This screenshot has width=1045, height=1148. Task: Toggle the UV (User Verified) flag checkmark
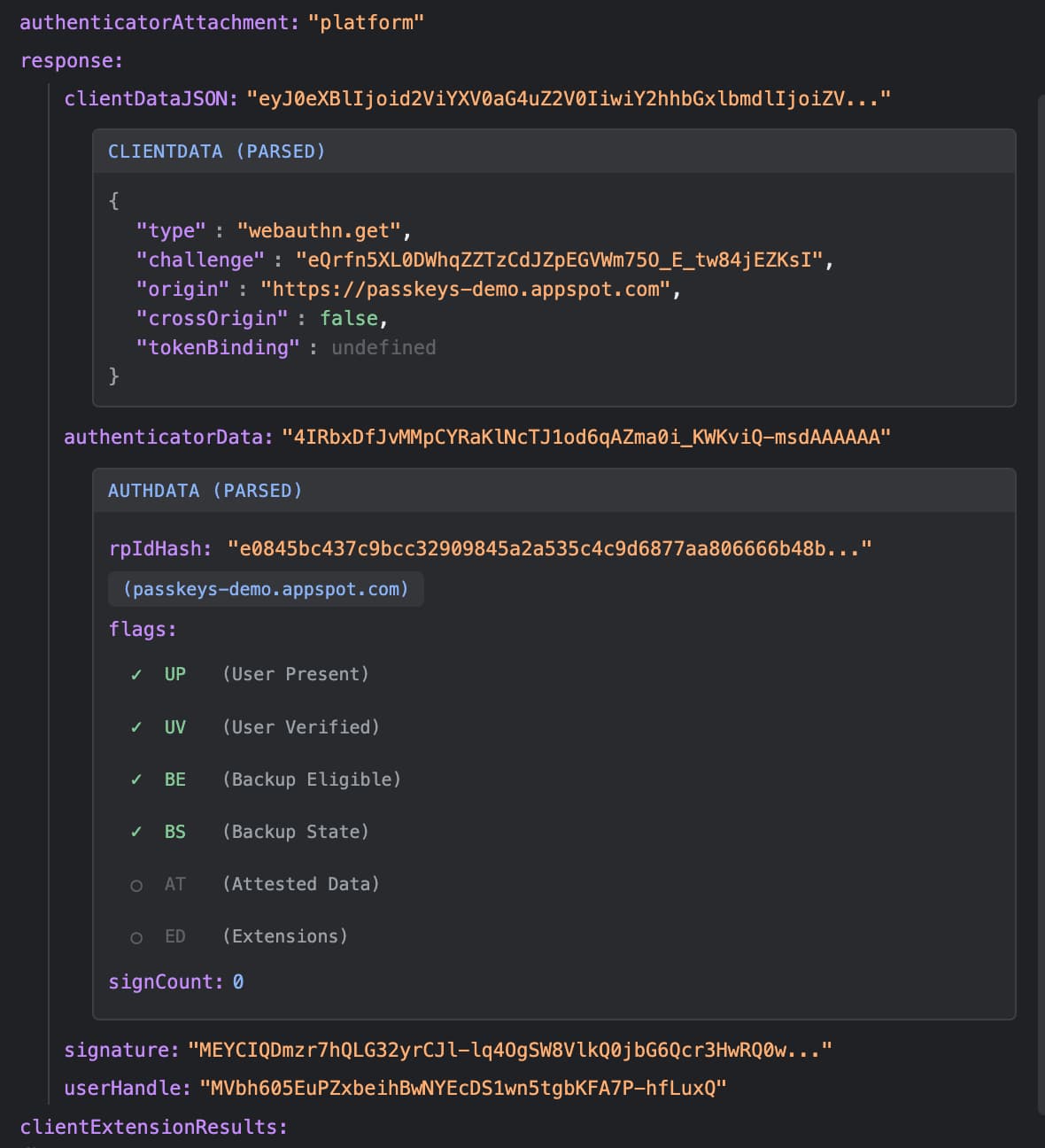tap(135, 726)
